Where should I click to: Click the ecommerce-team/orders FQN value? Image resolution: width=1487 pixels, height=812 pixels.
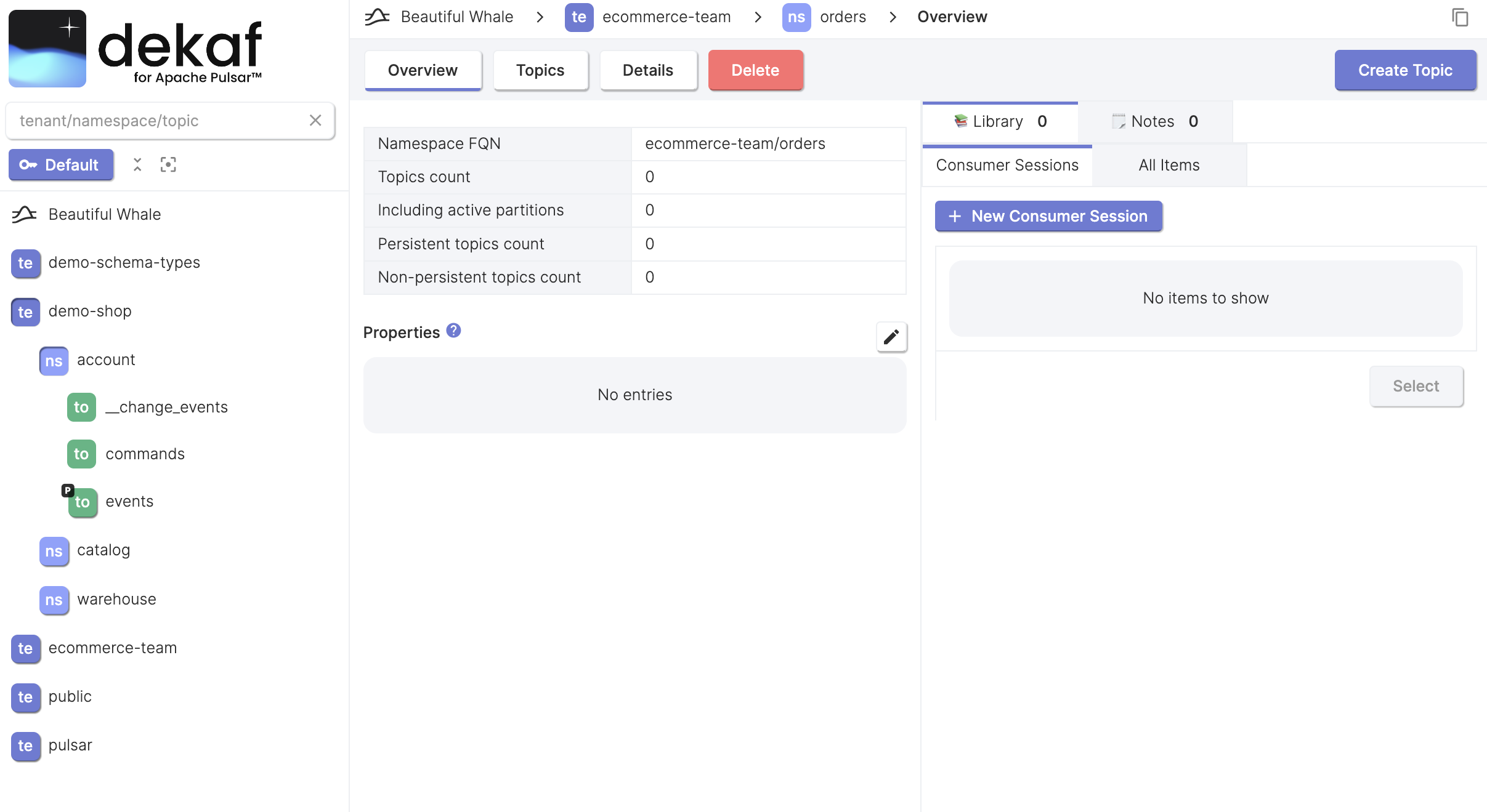(735, 143)
